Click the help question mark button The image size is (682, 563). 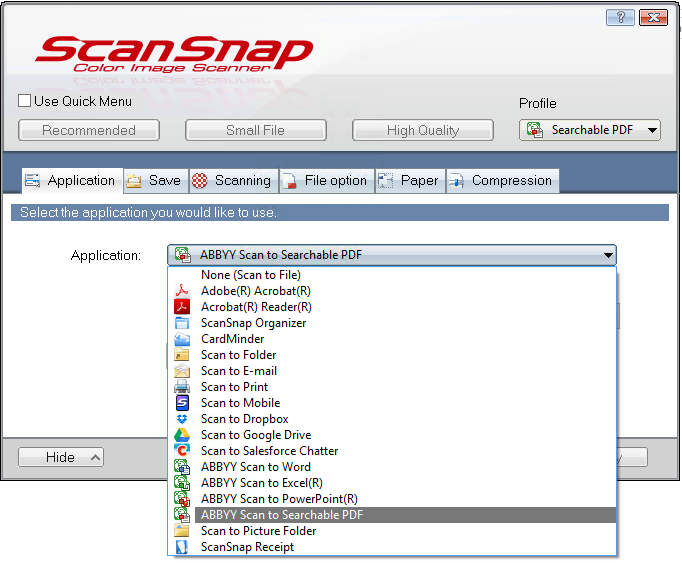pyautogui.click(x=620, y=17)
